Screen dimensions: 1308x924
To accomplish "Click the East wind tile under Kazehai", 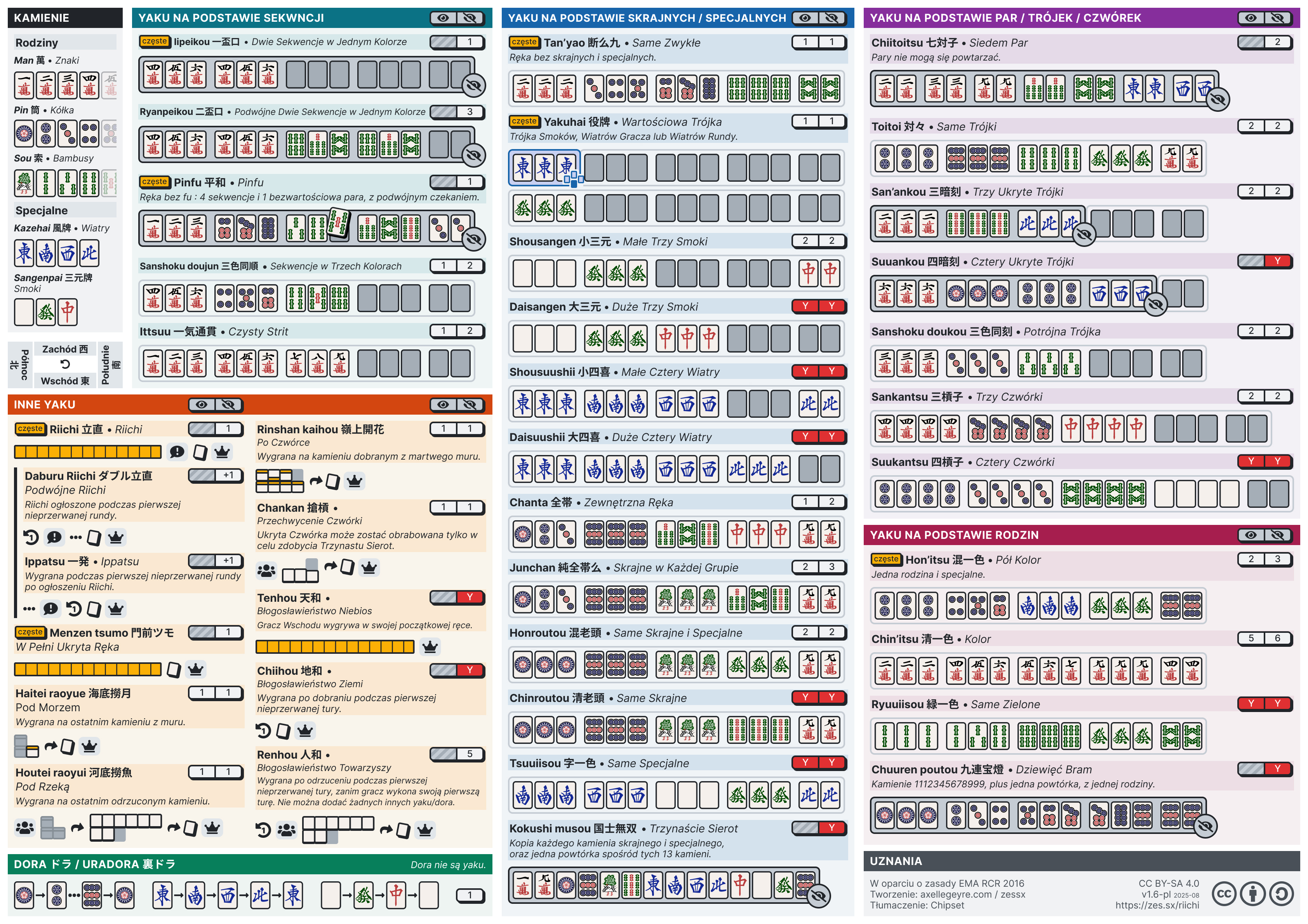I will (x=24, y=254).
